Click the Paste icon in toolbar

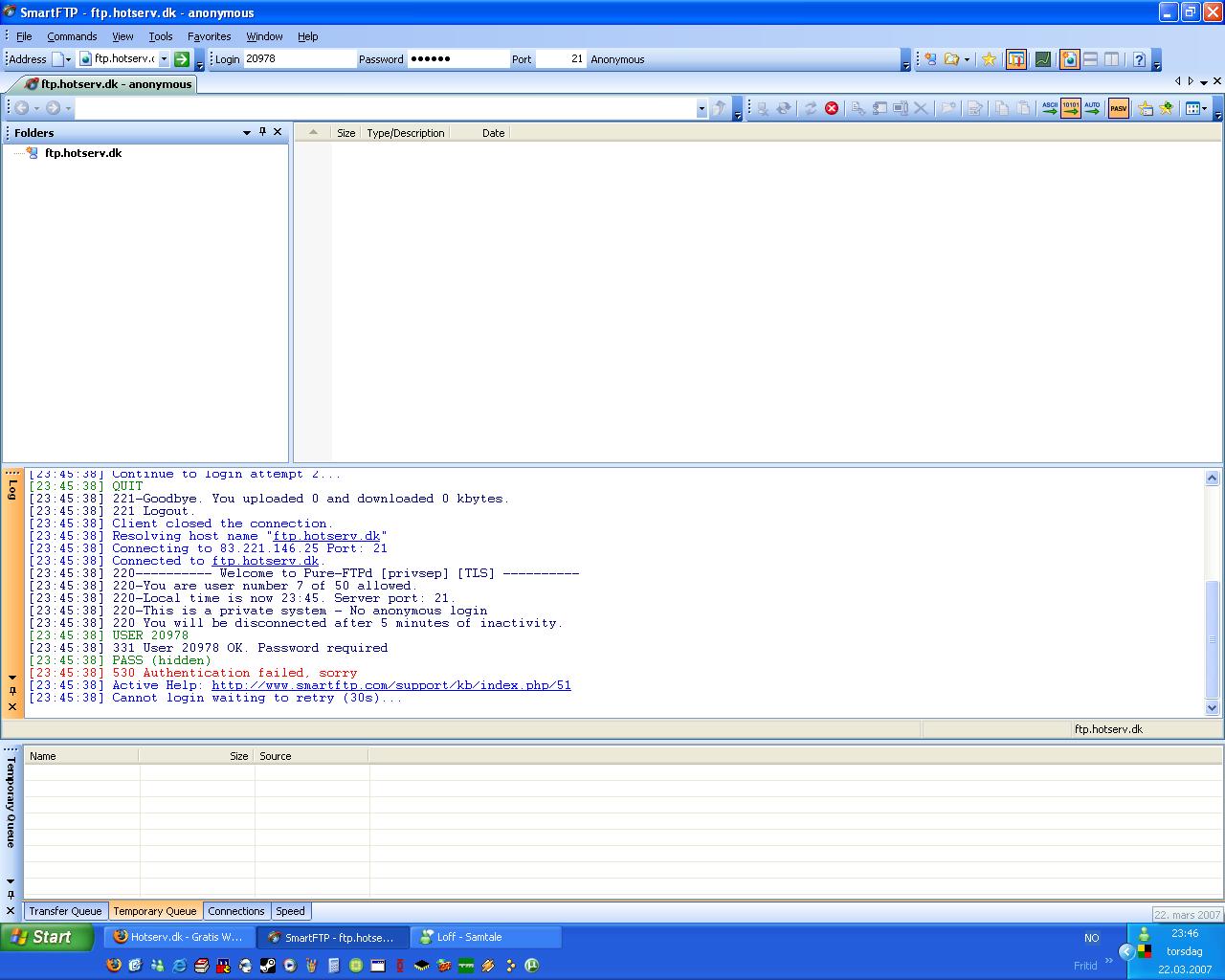(x=1022, y=108)
